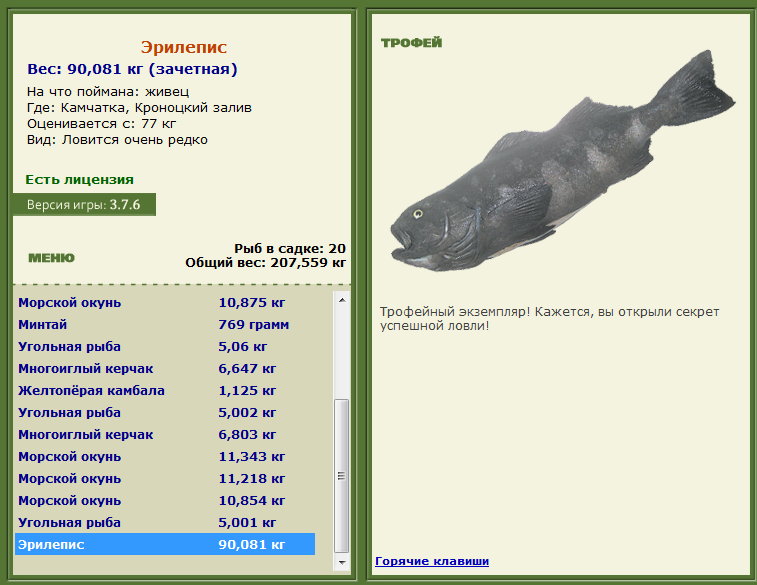
Task: Click the Есть лицензия text
Action: pos(80,180)
